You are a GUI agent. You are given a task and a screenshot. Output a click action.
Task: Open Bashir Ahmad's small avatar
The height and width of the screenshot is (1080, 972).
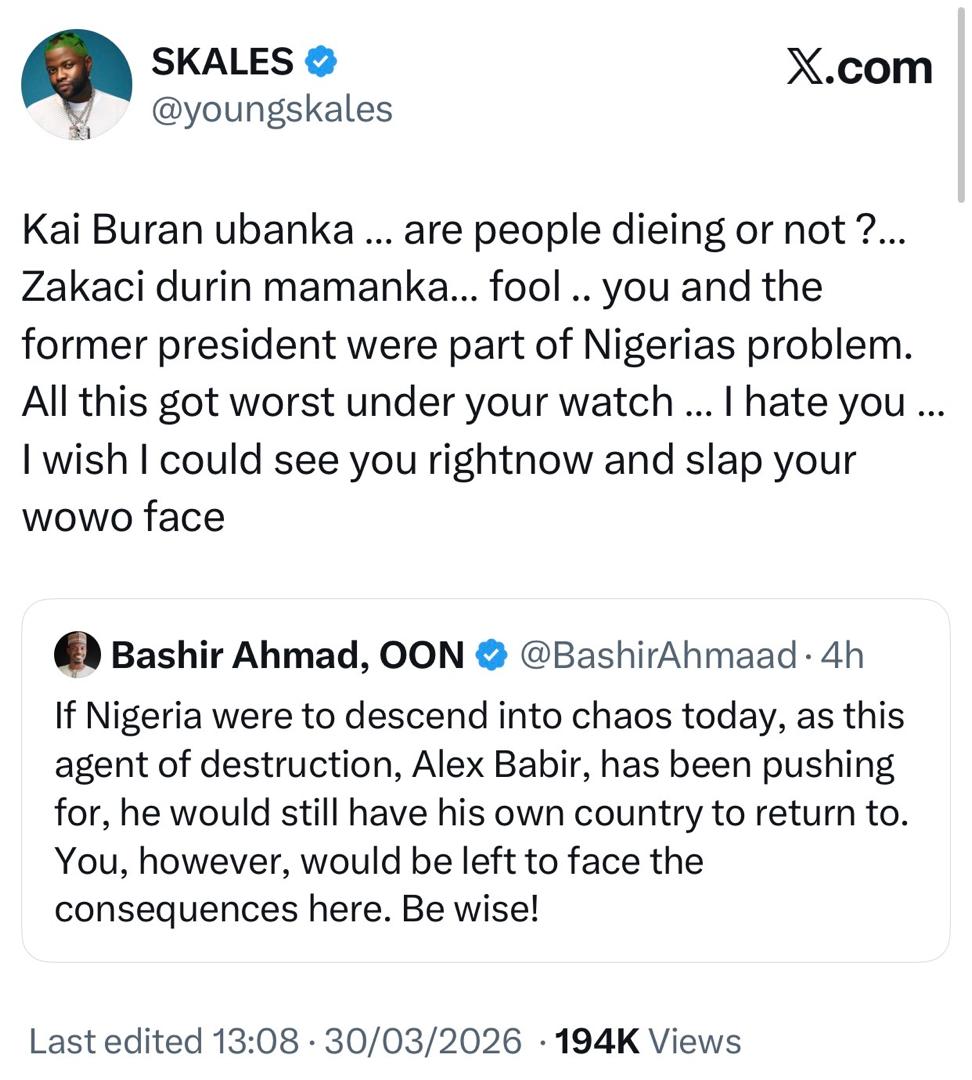pyautogui.click(x=78, y=654)
